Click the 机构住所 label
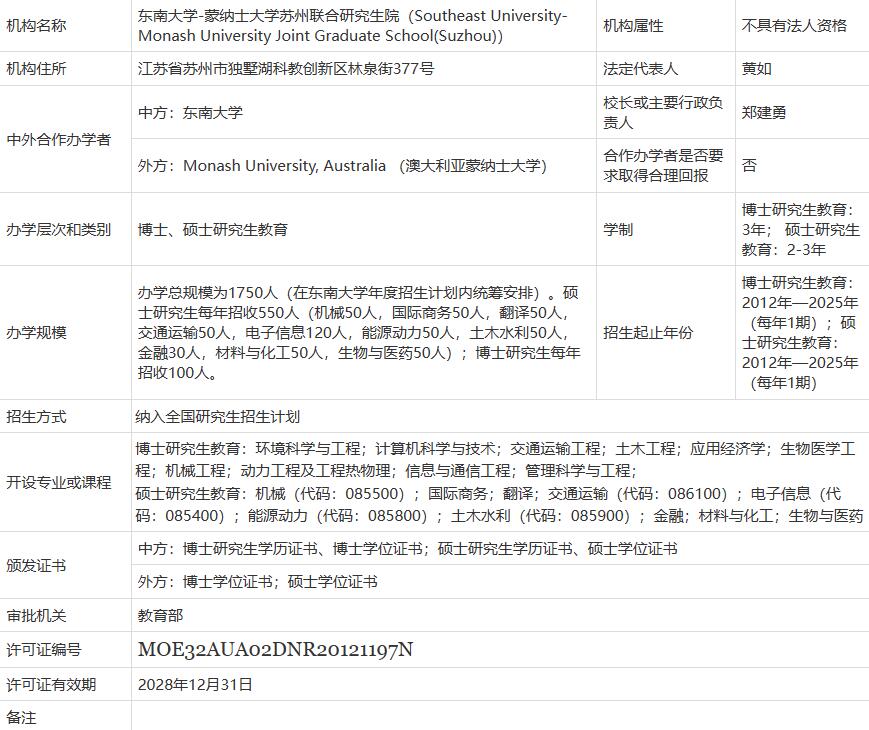This screenshot has height=730, width=869. tap(36, 69)
